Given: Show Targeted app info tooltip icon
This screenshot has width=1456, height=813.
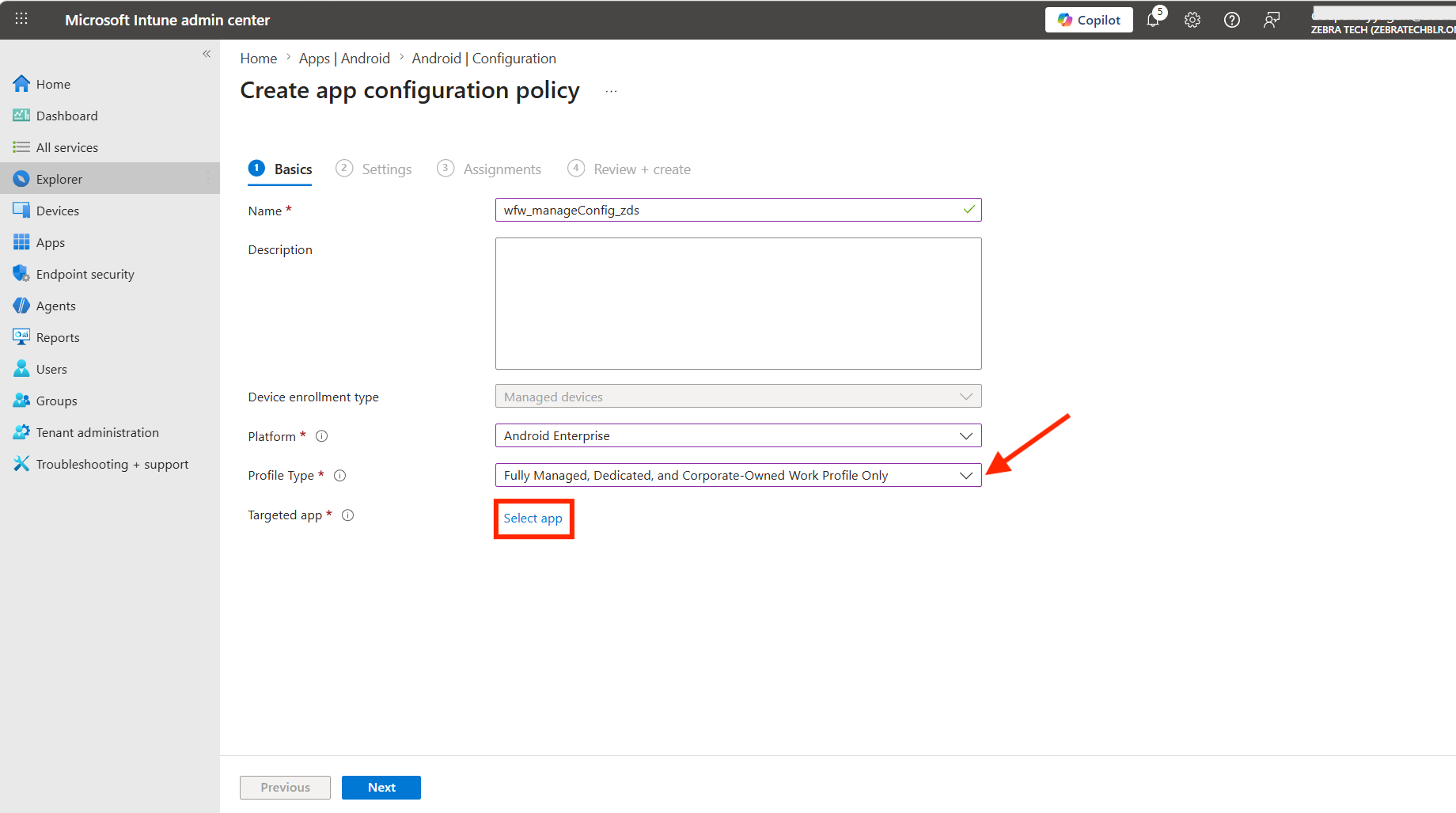Looking at the screenshot, I should point(348,515).
